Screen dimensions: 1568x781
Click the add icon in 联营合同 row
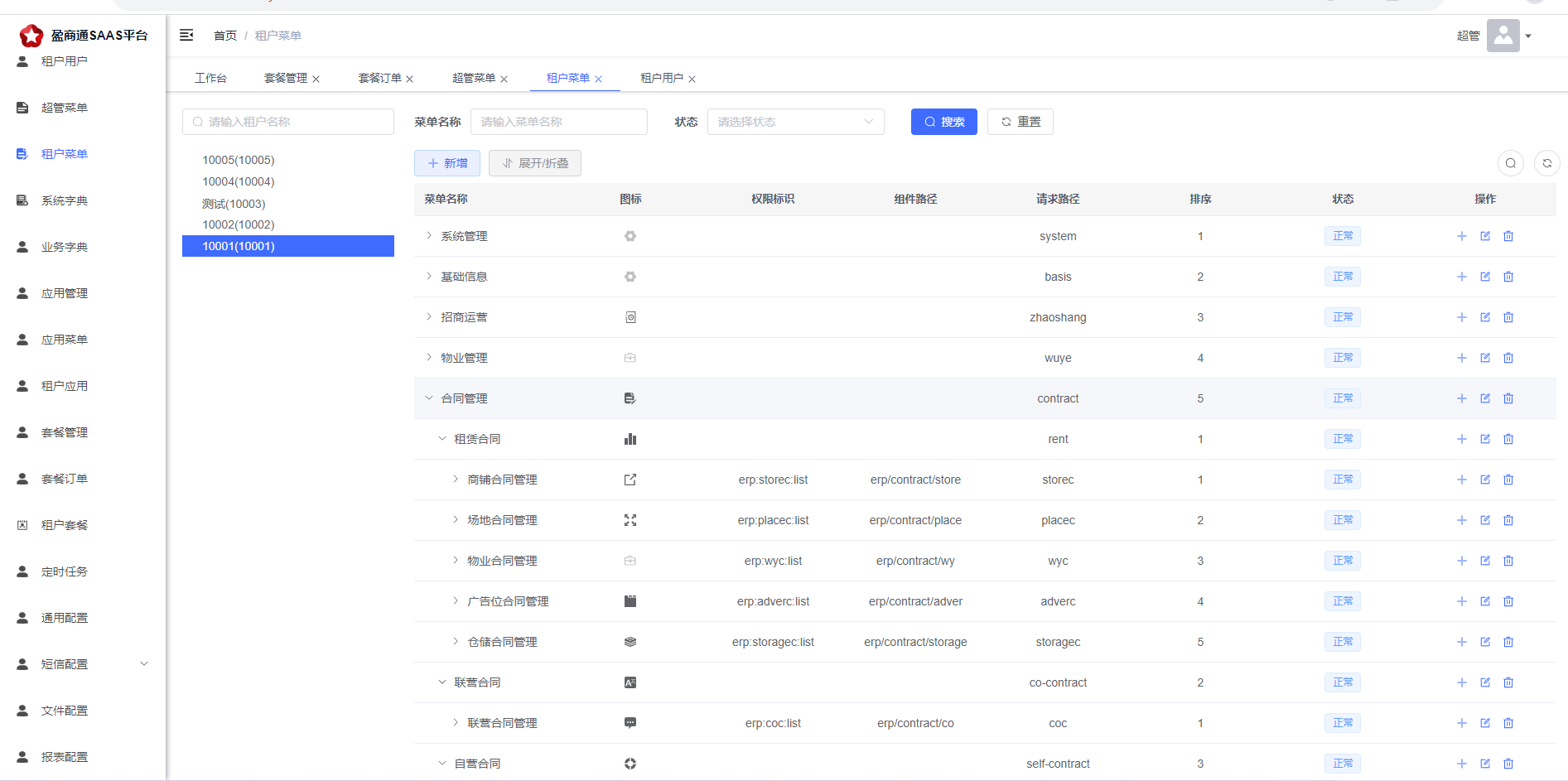click(x=1462, y=682)
